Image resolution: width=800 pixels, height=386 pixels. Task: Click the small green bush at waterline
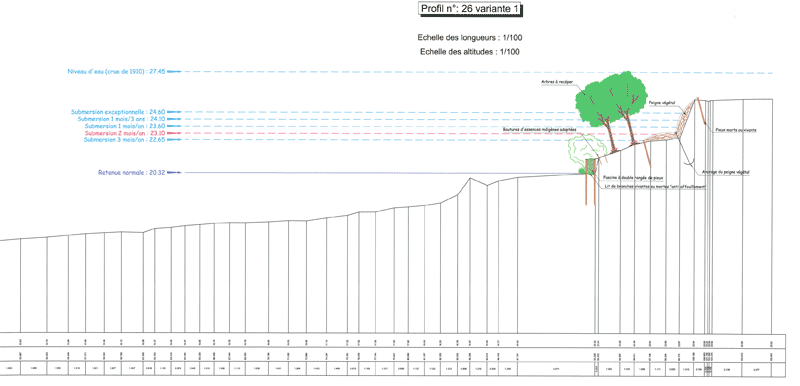point(582,171)
